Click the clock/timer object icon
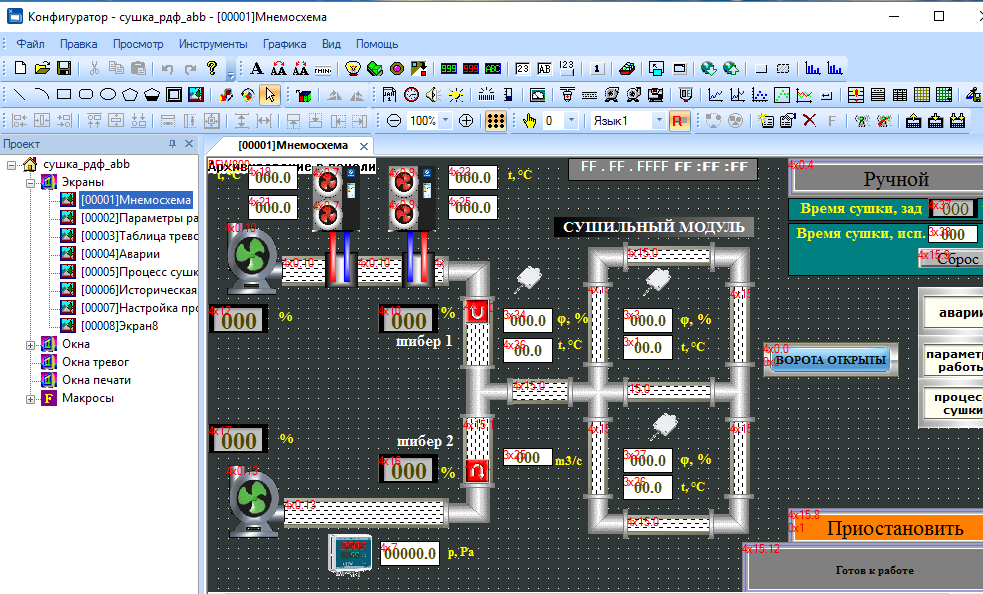Screen dimensions: 983x594 click(x=411, y=95)
